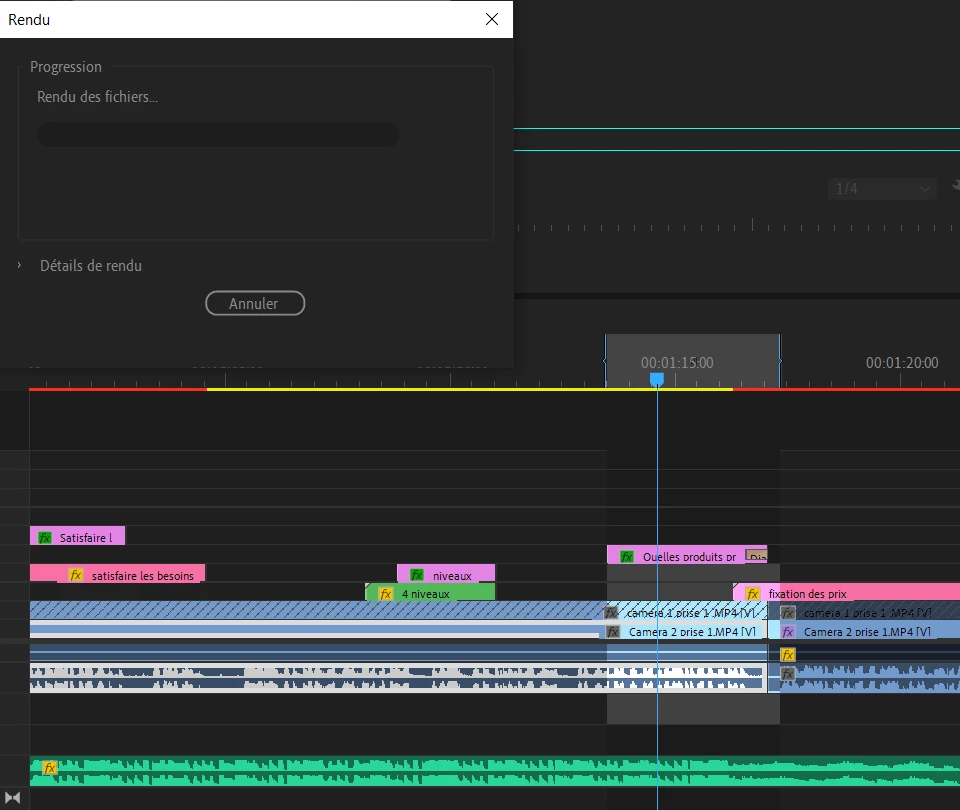
Task: Click the fx badge on the pink niveaux clip
Action: tap(416, 575)
